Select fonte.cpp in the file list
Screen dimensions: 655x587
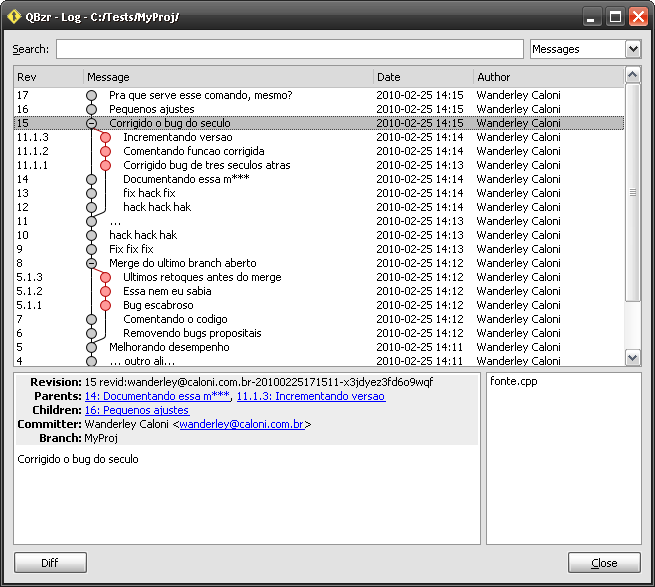(x=512, y=383)
